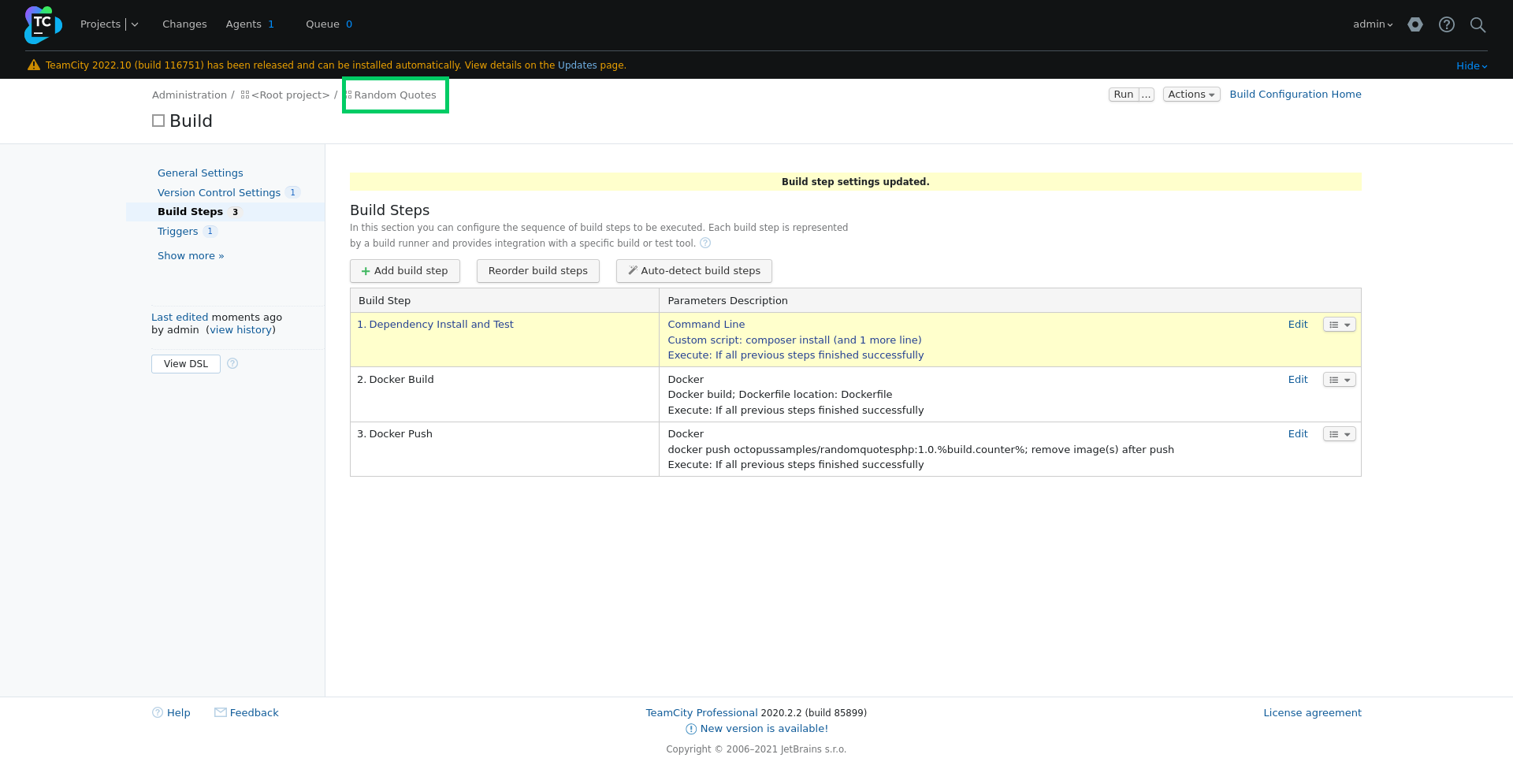
Task: Open the Help link in footer
Action: [x=179, y=713]
